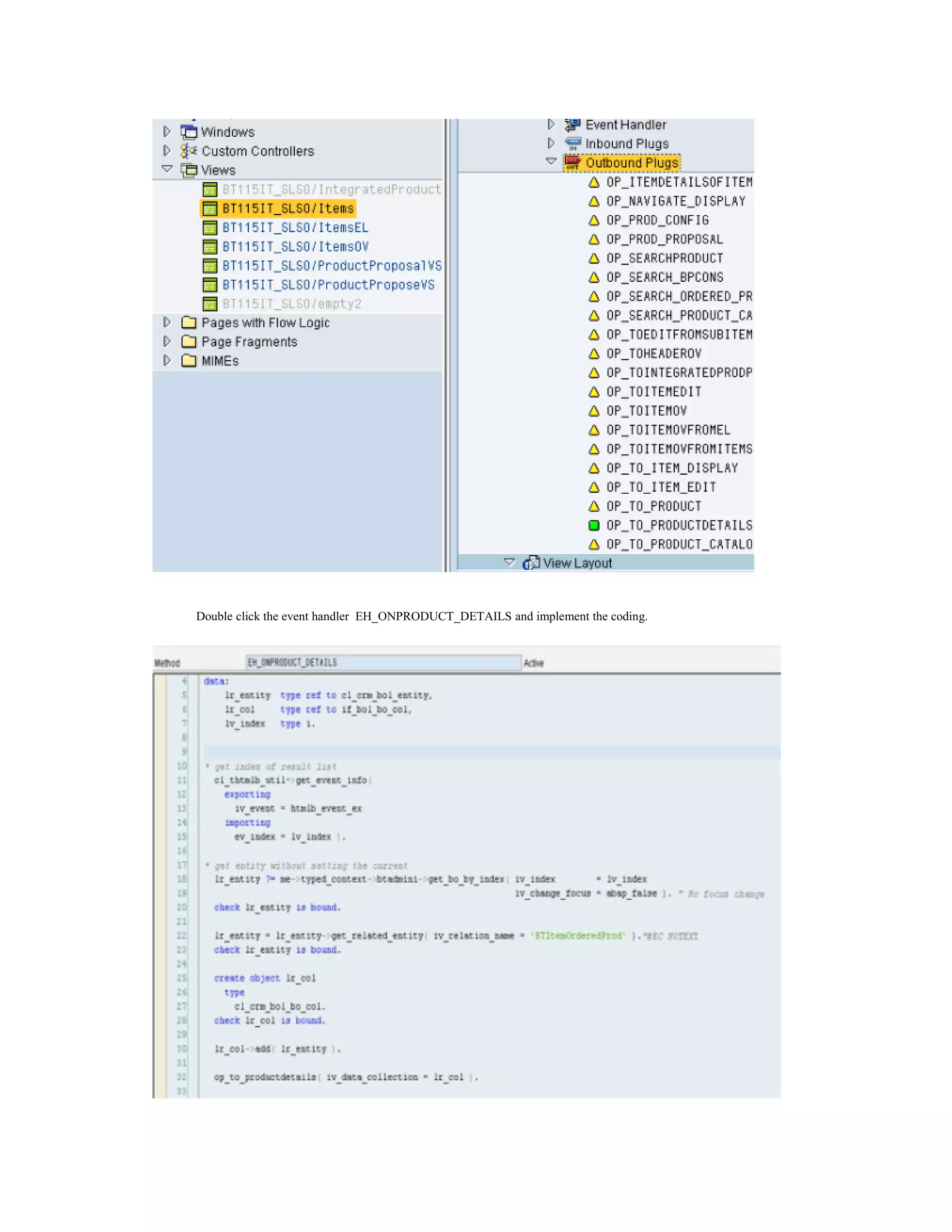The width and height of the screenshot is (952, 1232).
Task: Click the Windows node icon
Action: click(x=189, y=132)
